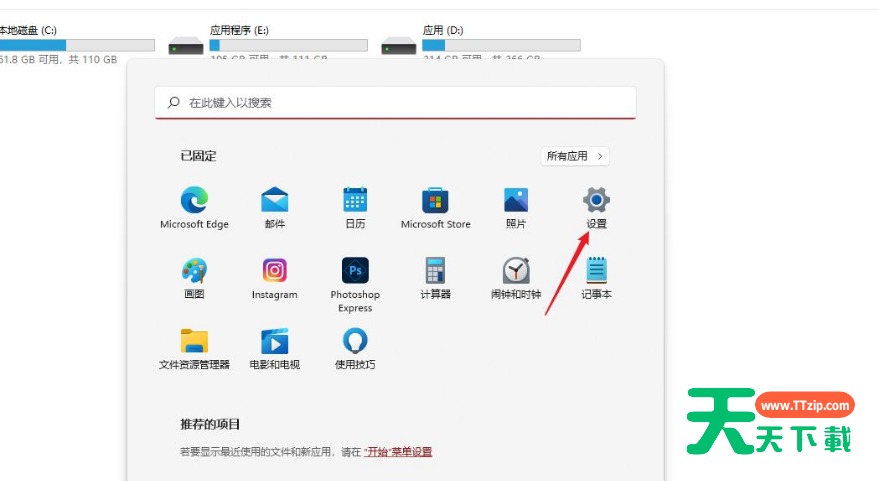Expand the All apps (所有应用) list
Viewport: 879px width, 481px height.
tap(575, 156)
